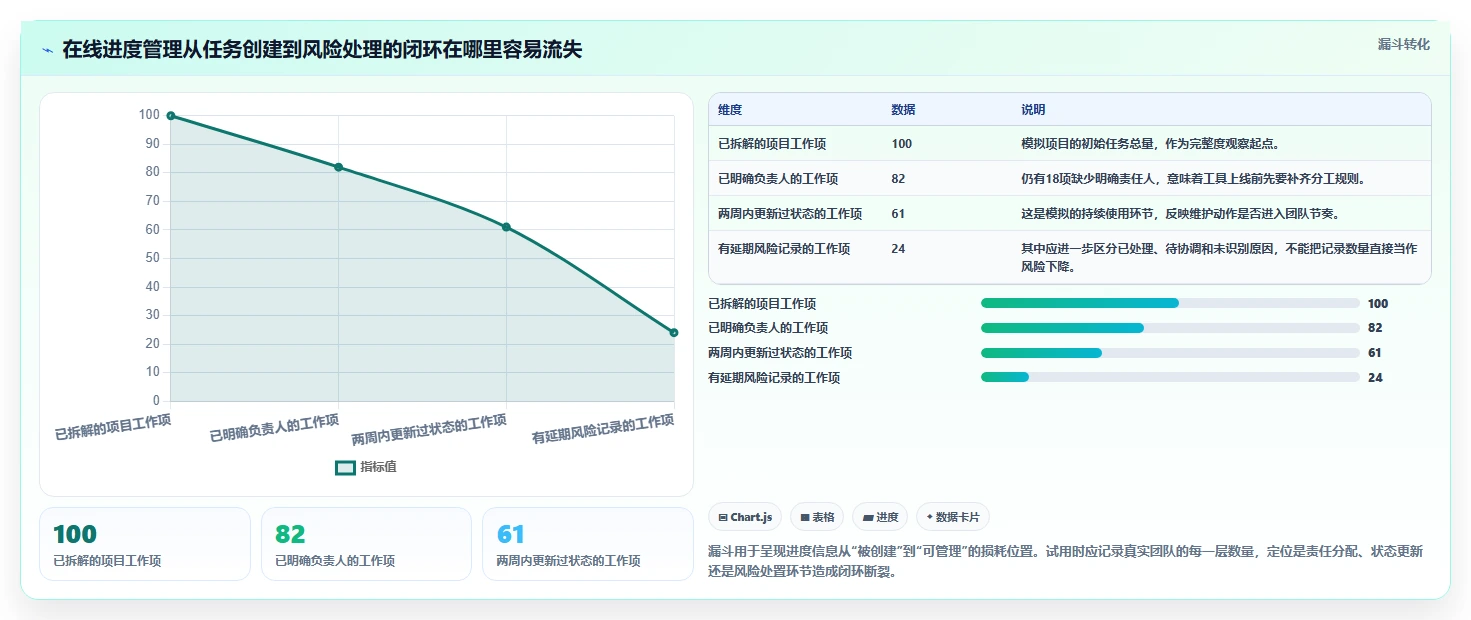Open the stat card showing 100

tap(145, 544)
